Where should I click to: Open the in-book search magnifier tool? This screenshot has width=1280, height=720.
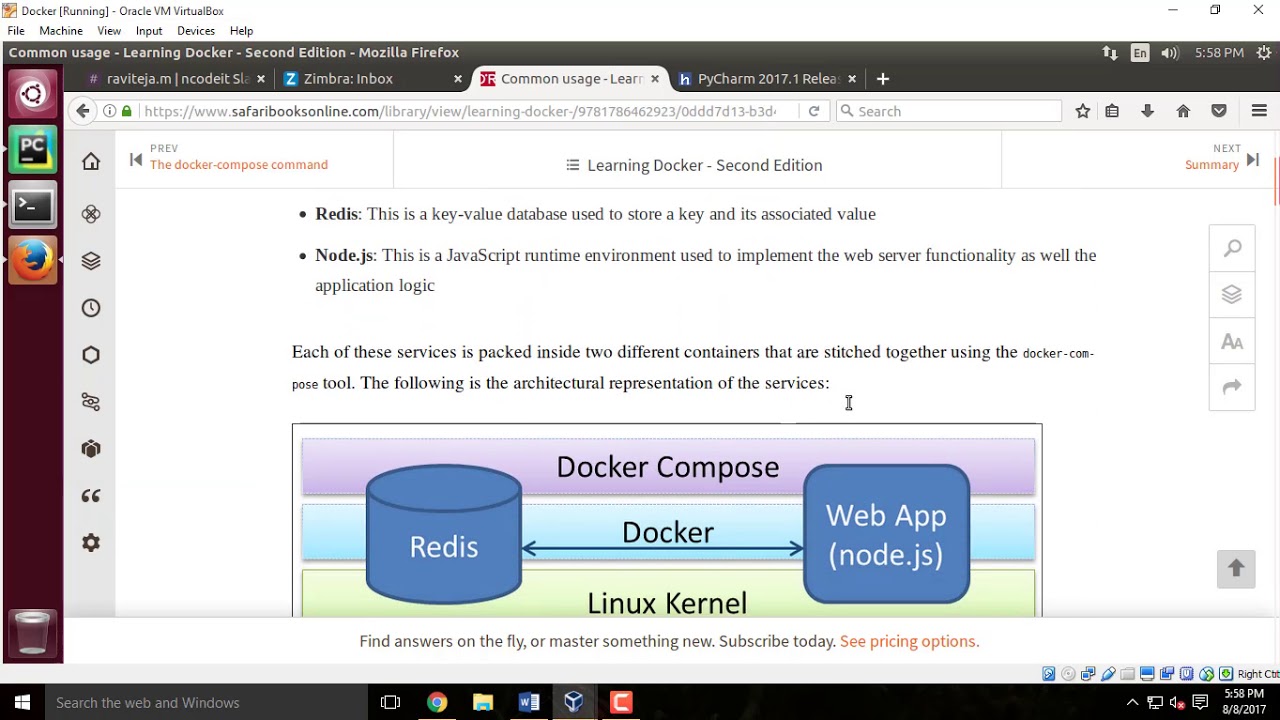[1232, 249]
